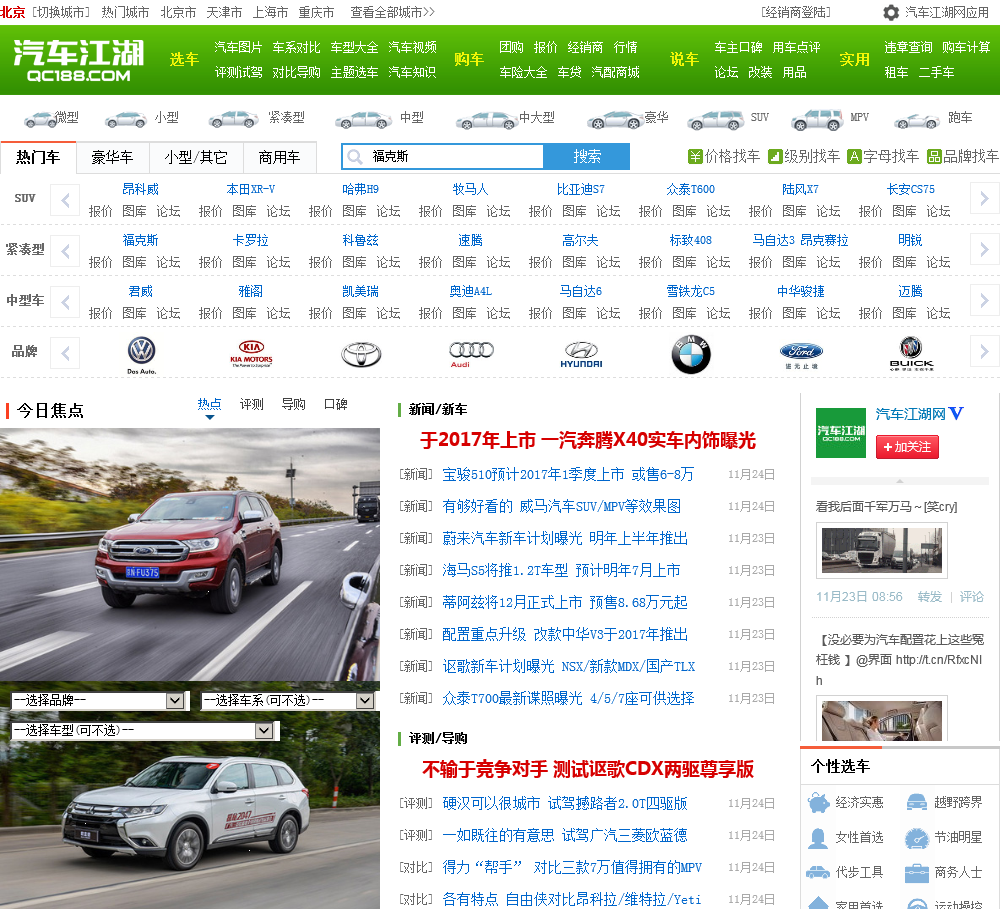Open 级别找车 level search
Screen dimensions: 1000x909
[x=804, y=156]
